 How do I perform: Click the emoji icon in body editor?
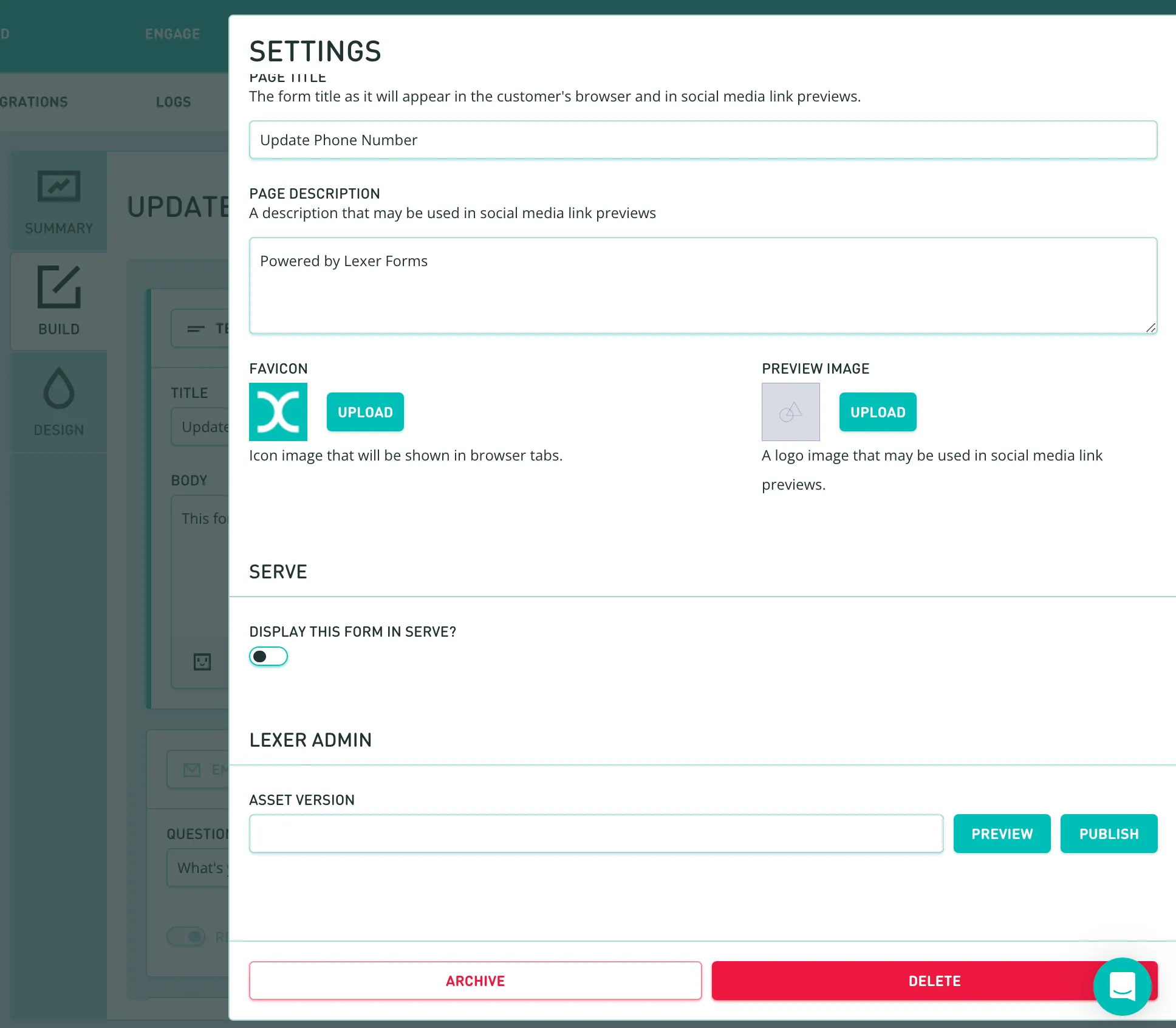202,662
